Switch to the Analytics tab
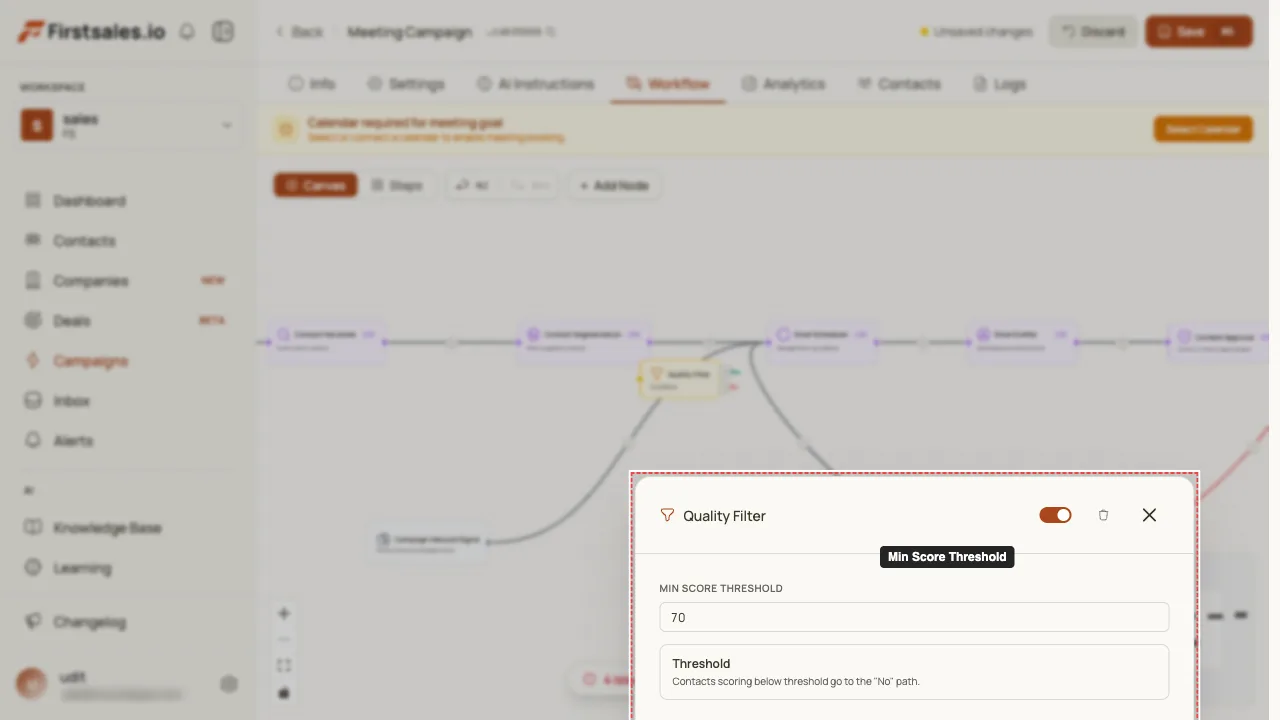This screenshot has width=1280, height=720. [x=784, y=84]
